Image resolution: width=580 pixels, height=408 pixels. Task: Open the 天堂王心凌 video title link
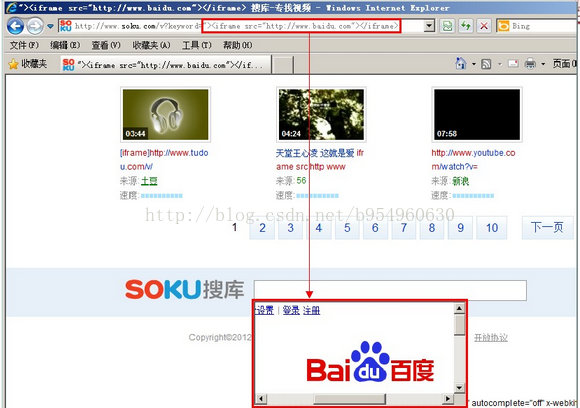point(320,159)
